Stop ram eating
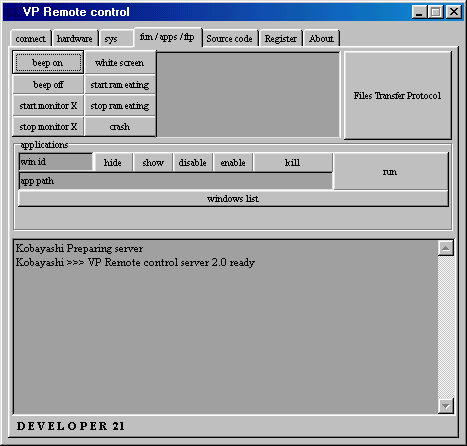This screenshot has height=446, width=467. [x=120, y=105]
